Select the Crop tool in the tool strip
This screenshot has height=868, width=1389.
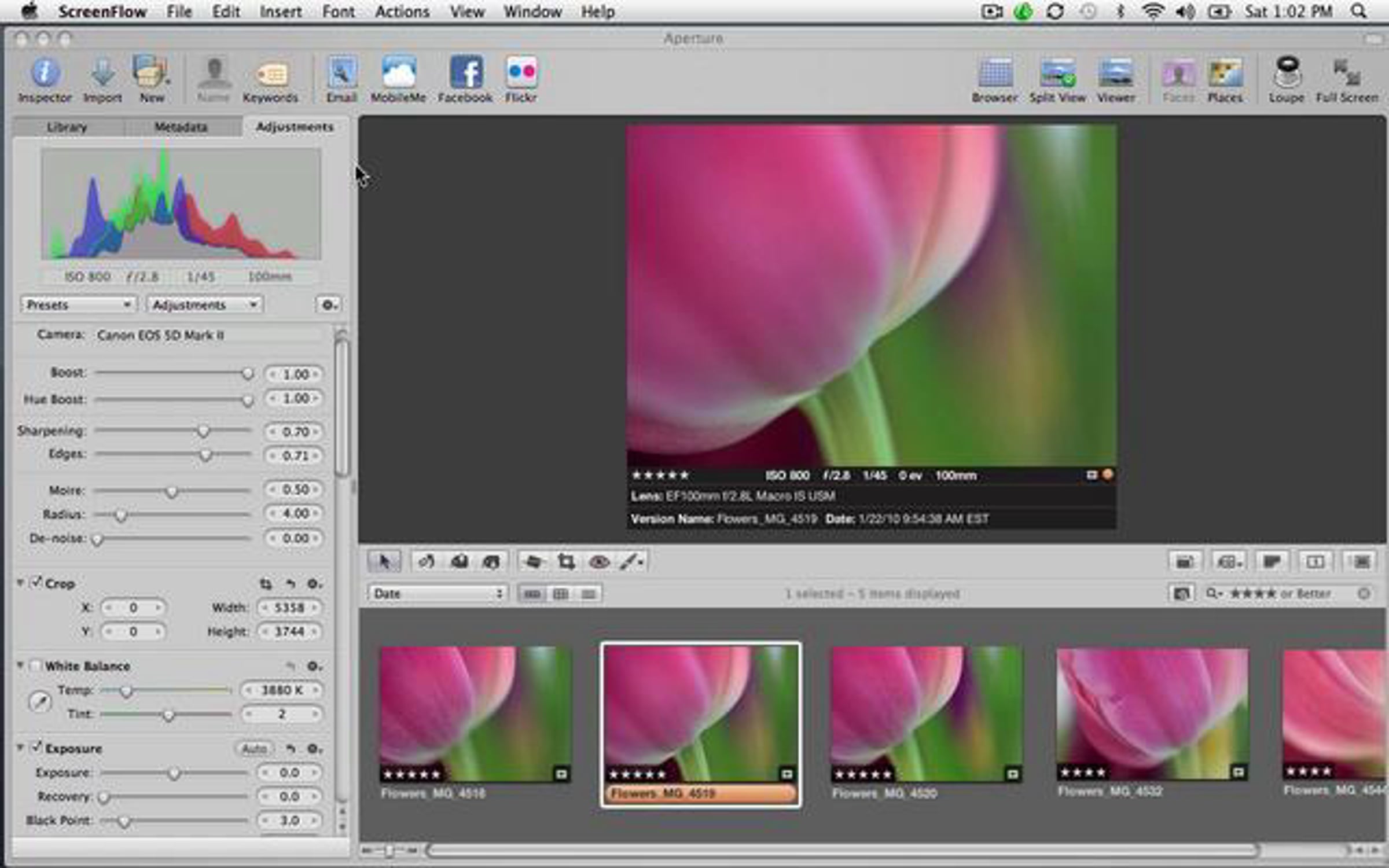point(566,561)
